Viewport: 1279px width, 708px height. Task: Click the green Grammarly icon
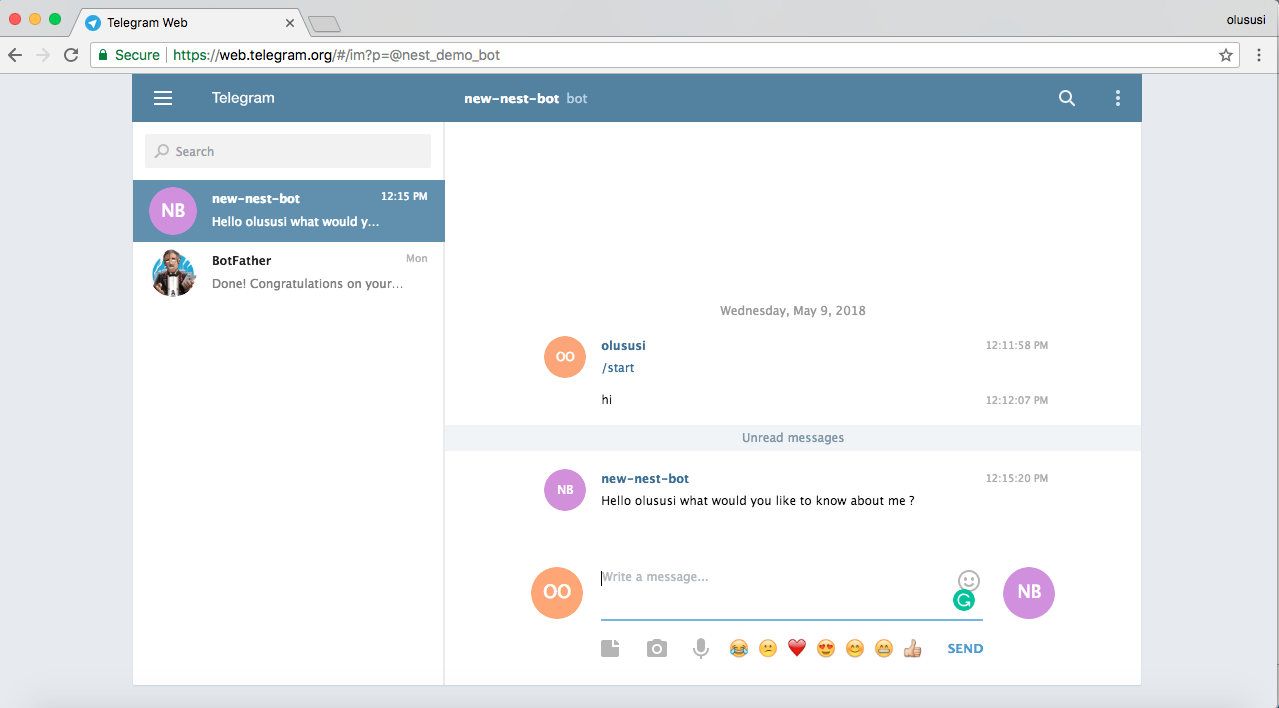point(963,600)
